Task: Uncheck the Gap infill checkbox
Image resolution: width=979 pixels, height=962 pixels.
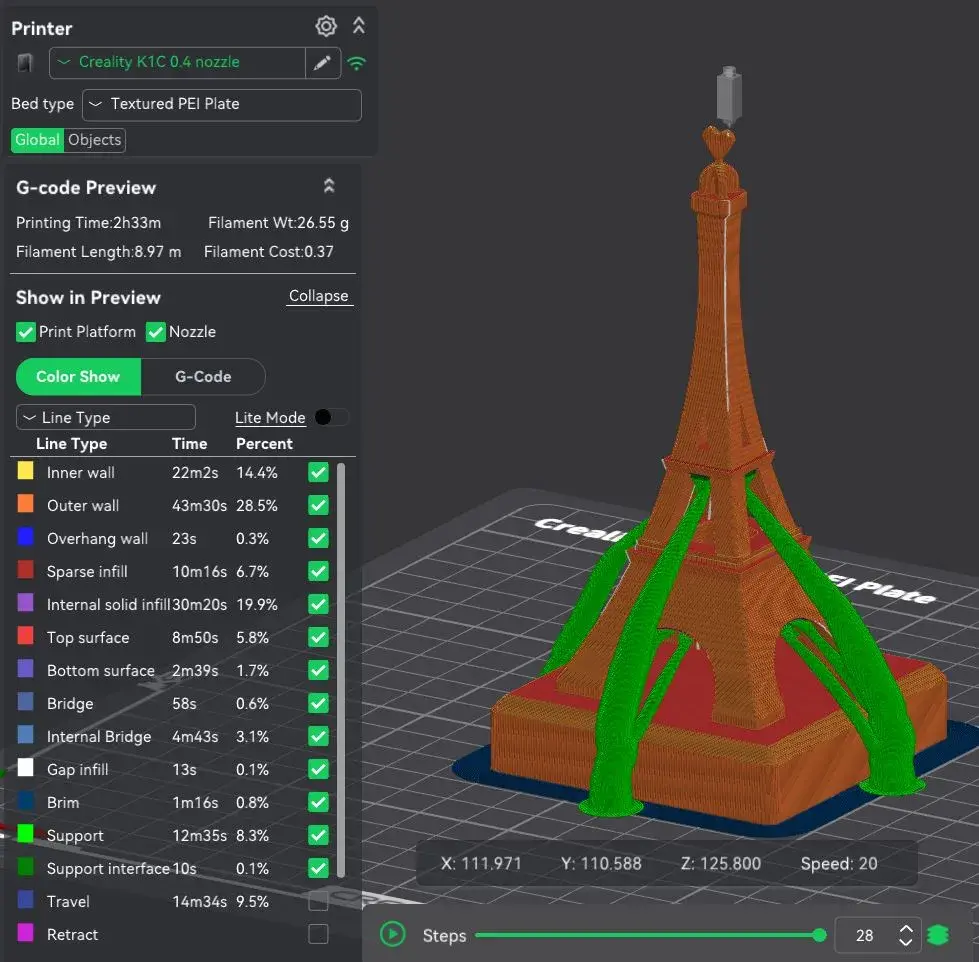Action: [x=318, y=770]
